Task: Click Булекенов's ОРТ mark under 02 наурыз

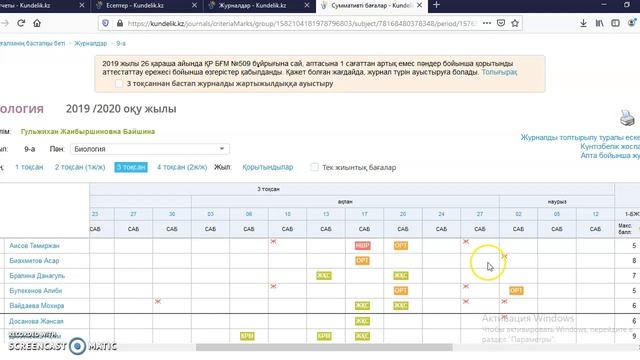Action: coord(516,291)
